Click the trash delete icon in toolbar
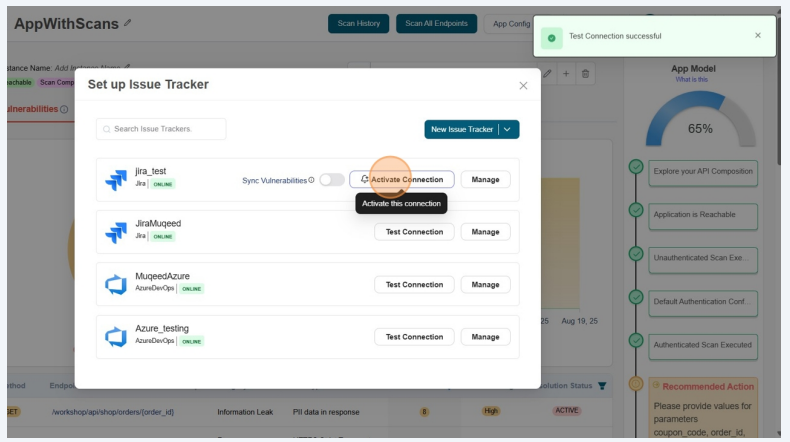790x442 pixels. (586, 73)
